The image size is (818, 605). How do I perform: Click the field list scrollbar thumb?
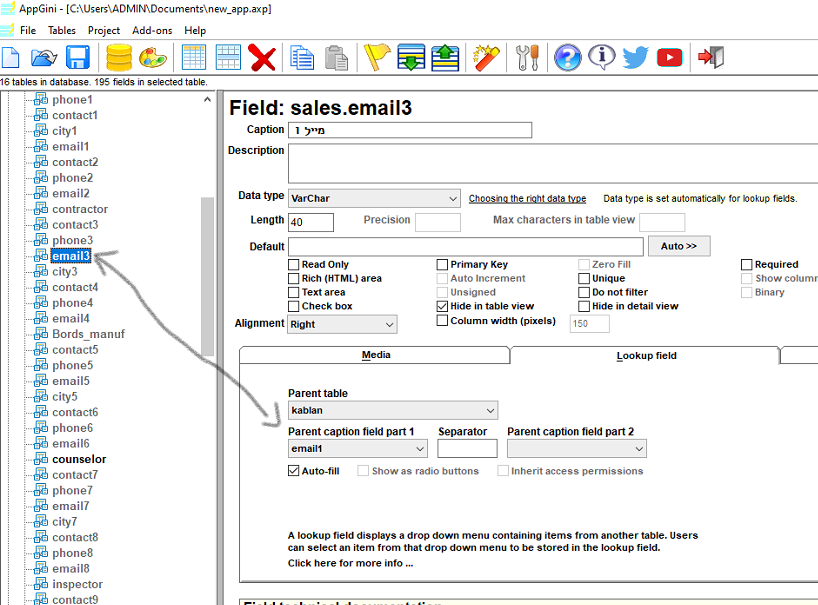pos(207,276)
